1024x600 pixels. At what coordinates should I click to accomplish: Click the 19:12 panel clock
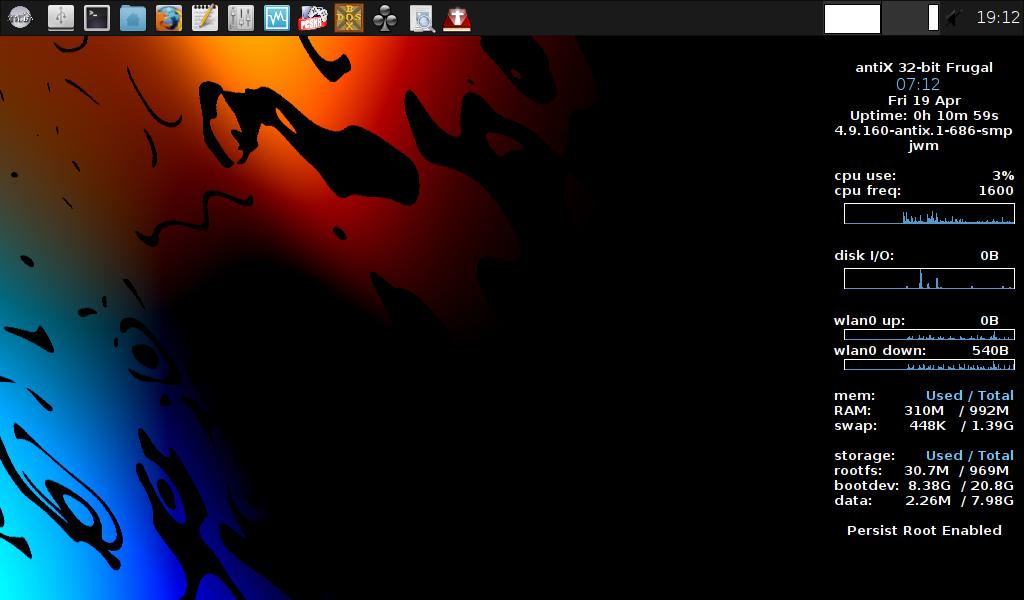(997, 17)
